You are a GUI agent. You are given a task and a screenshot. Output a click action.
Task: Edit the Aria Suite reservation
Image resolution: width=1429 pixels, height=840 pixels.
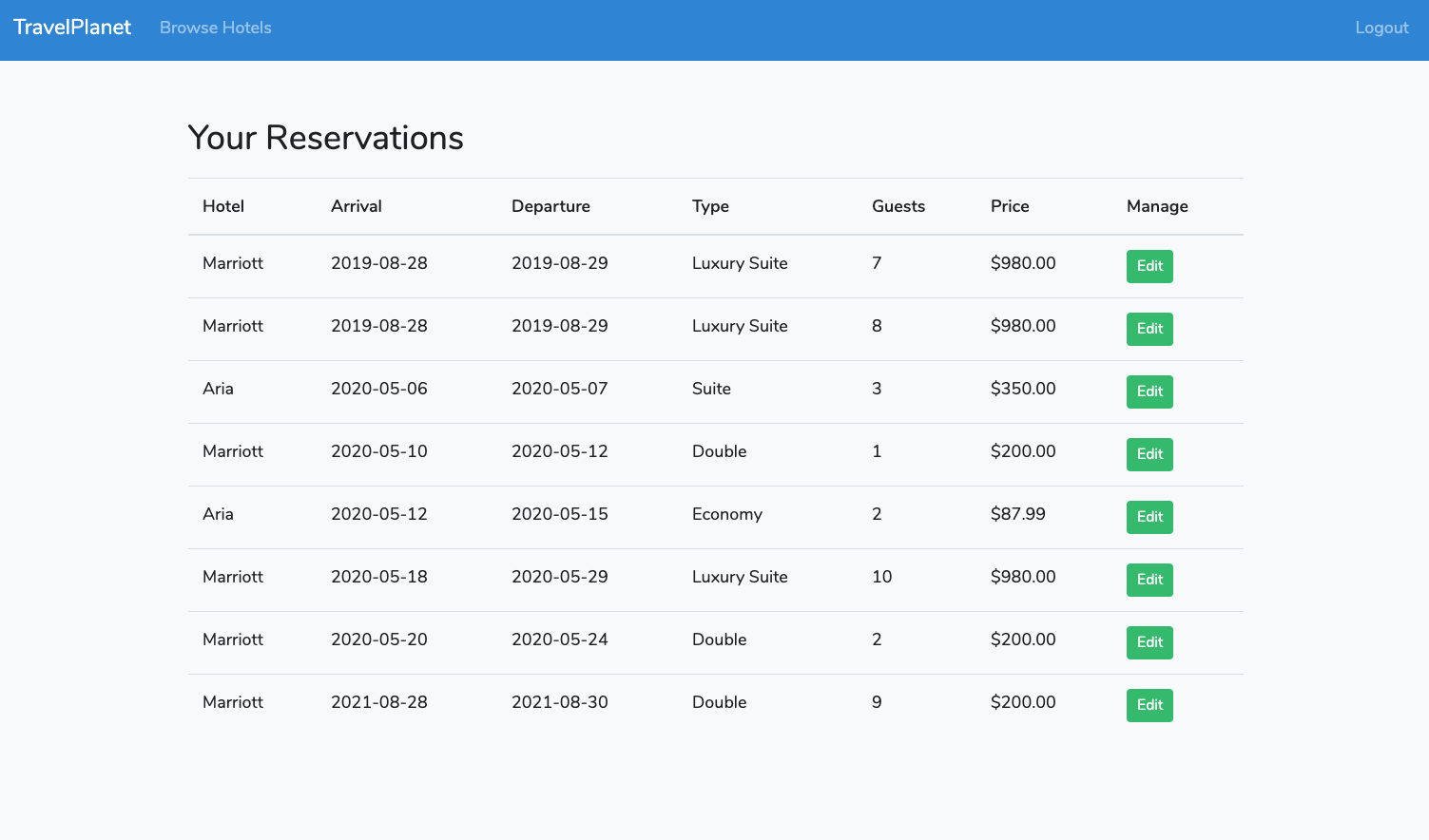click(1149, 391)
